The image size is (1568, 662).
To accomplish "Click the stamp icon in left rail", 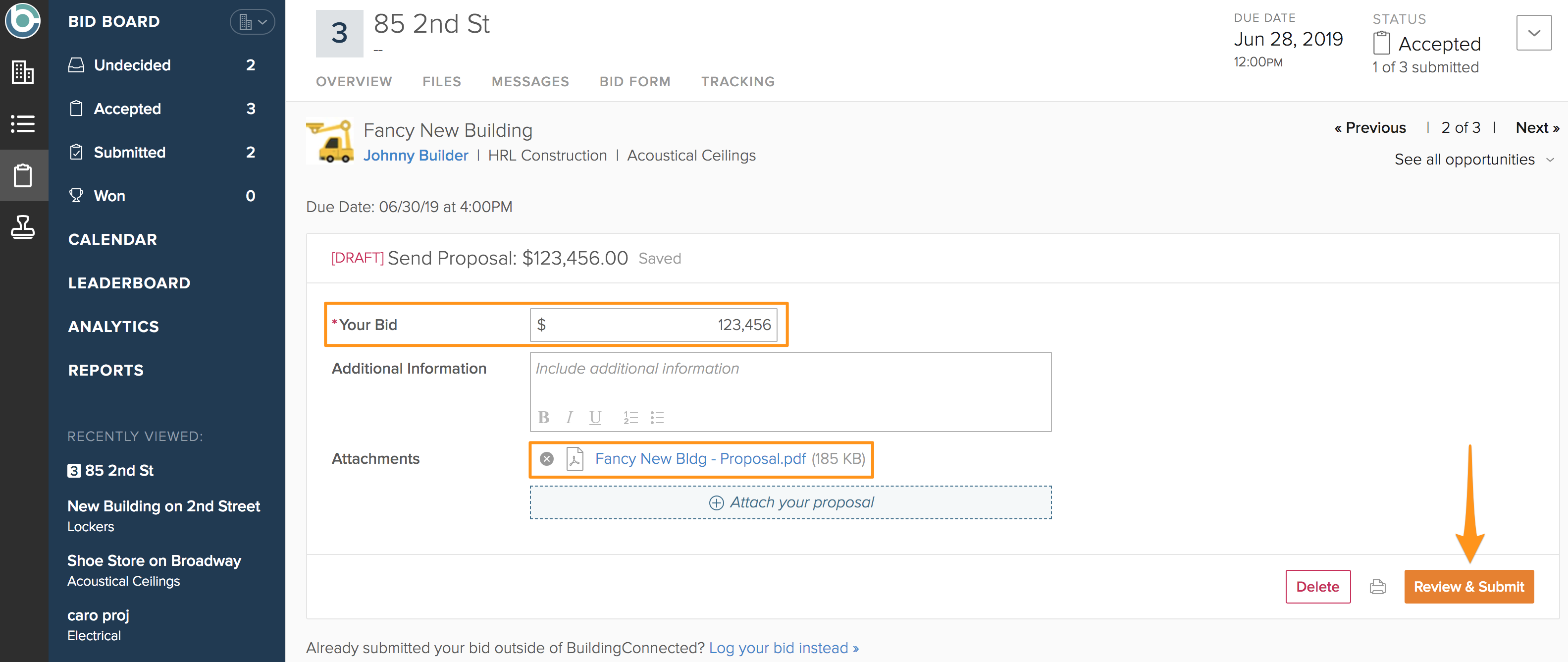I will (x=23, y=227).
